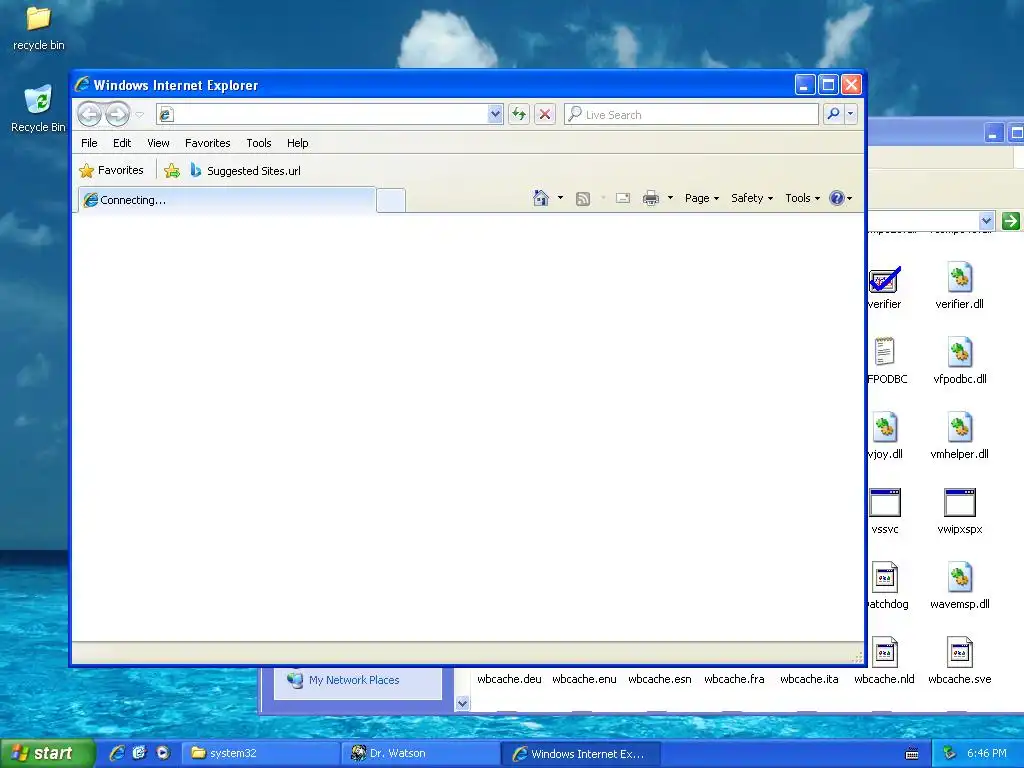Click the blue Help question mark icon
Viewport: 1024px width, 768px height.
(x=837, y=198)
